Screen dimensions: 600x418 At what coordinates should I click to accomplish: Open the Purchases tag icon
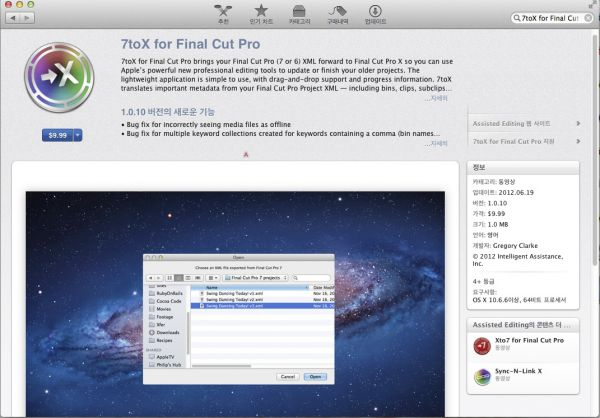coord(337,14)
